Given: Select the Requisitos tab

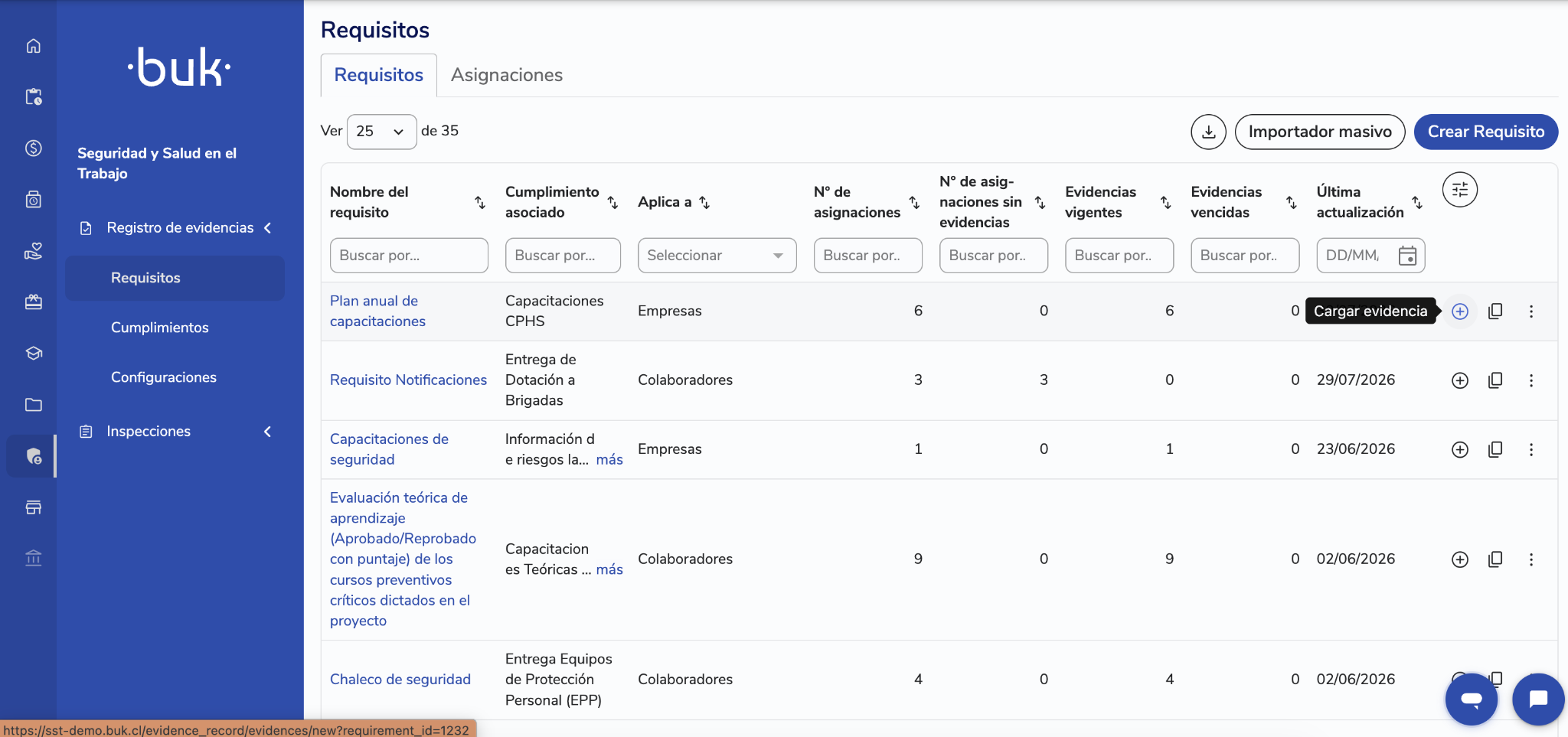Looking at the screenshot, I should point(379,75).
